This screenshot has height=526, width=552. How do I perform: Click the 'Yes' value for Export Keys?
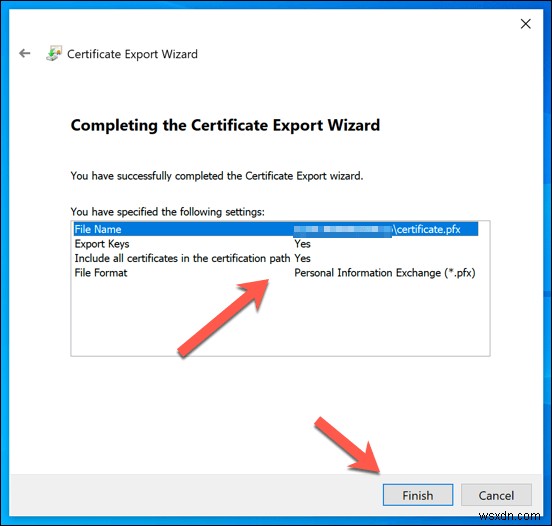302,244
